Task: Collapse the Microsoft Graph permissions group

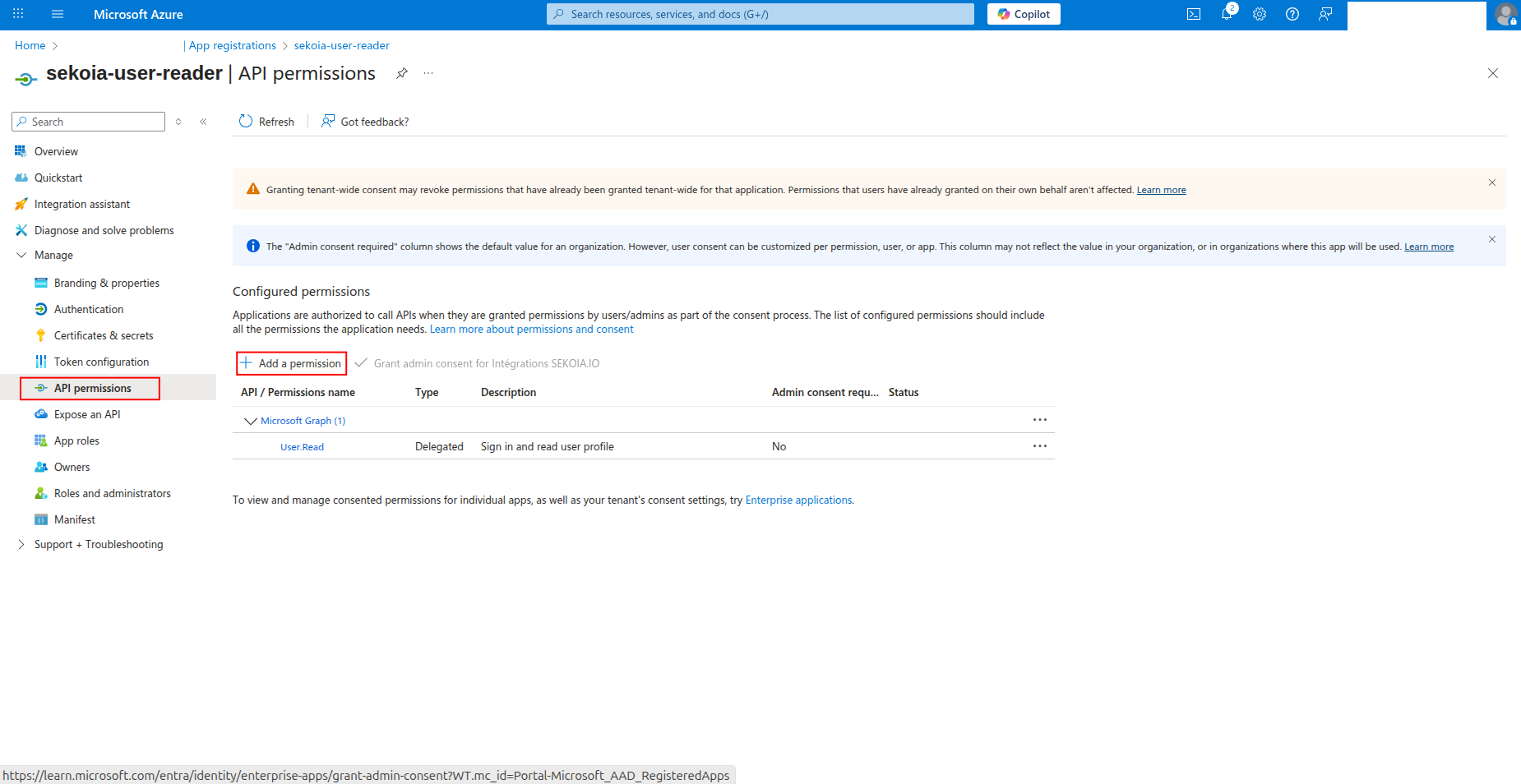Action: point(249,421)
